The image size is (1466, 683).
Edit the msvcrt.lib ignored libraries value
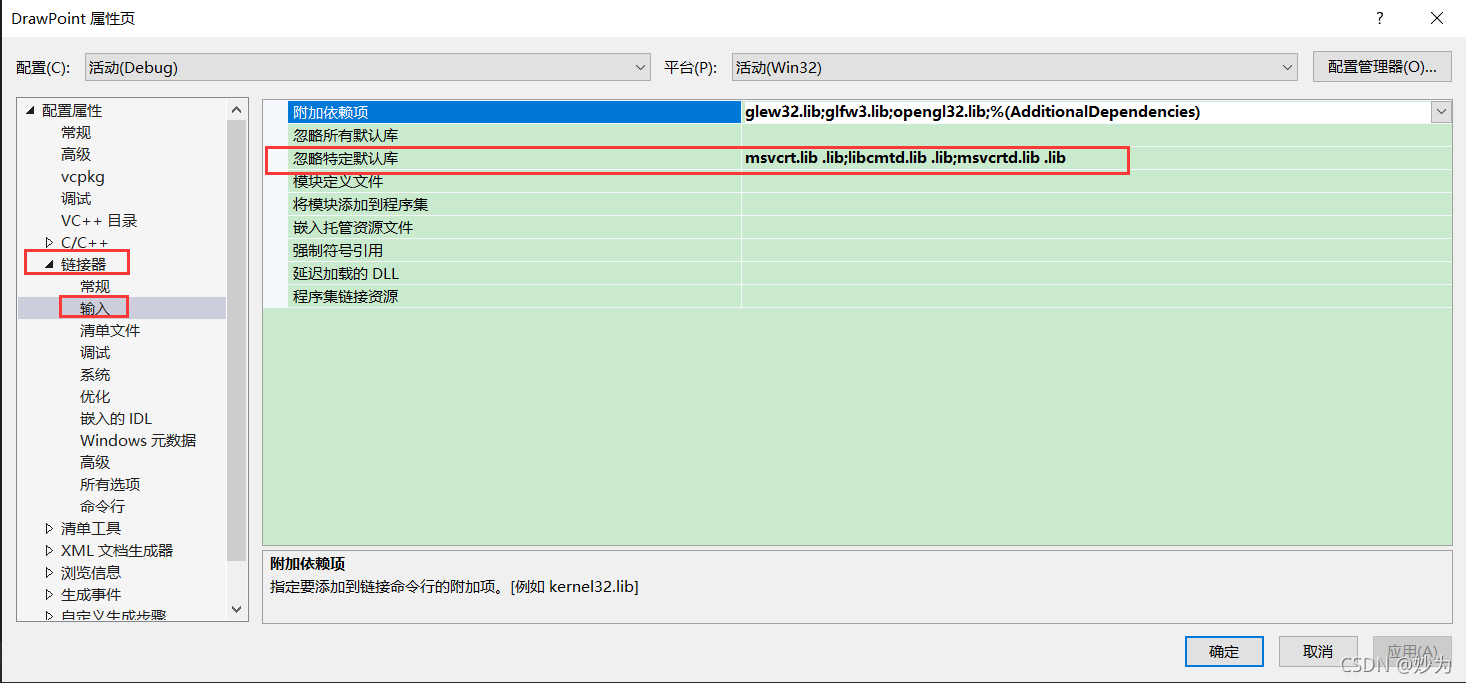click(1096, 158)
